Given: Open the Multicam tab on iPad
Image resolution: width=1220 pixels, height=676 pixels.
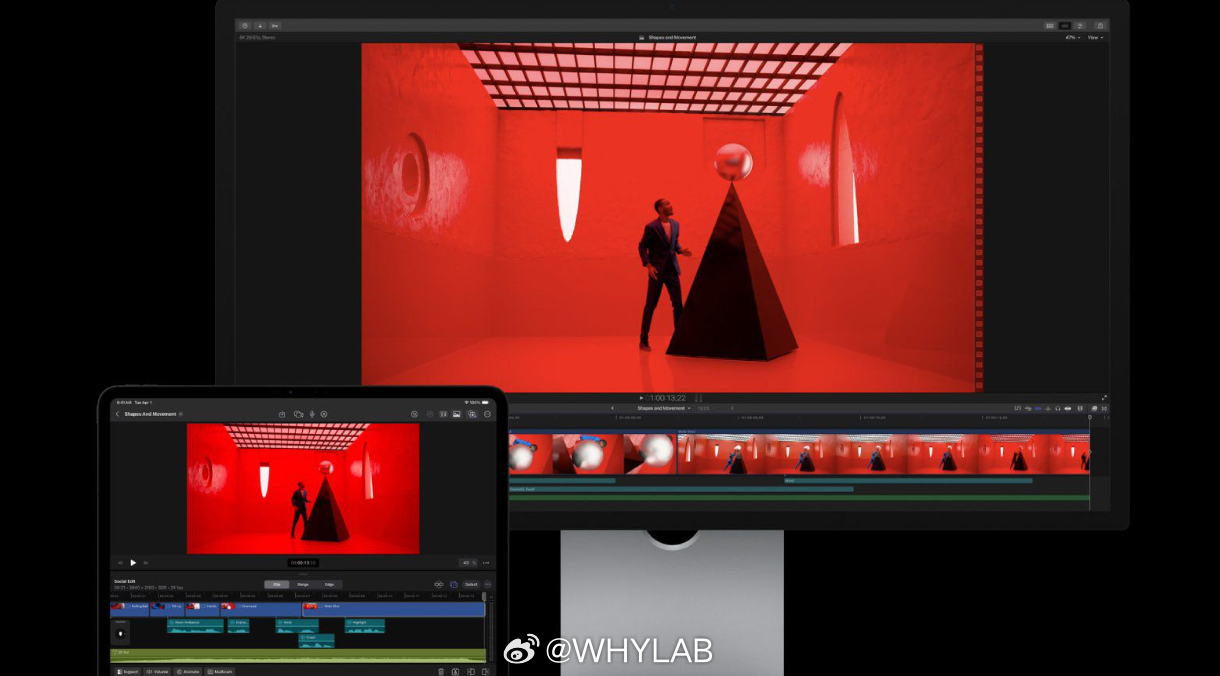Looking at the screenshot, I should (x=220, y=672).
